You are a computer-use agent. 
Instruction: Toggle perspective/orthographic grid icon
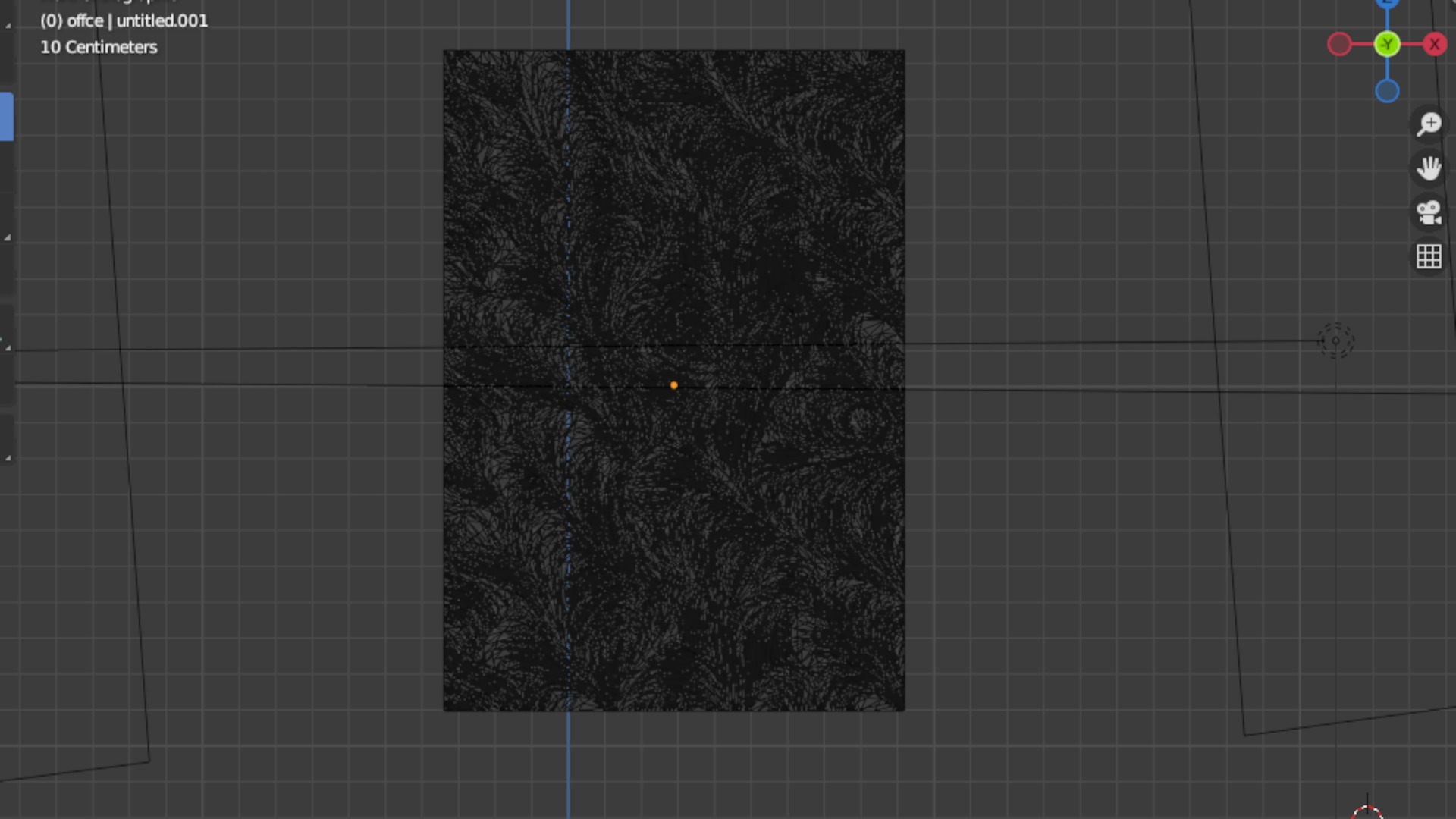point(1429,256)
